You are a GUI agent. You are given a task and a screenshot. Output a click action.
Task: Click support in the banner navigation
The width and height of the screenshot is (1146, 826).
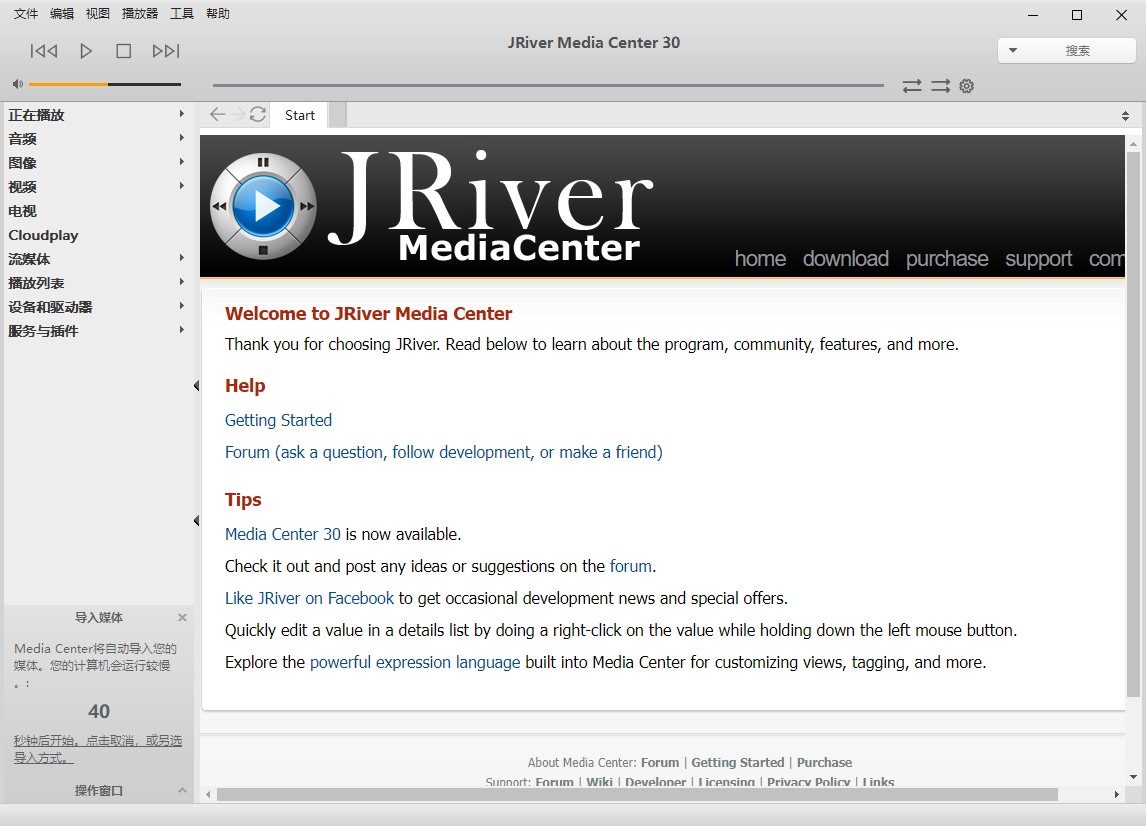click(x=1039, y=259)
